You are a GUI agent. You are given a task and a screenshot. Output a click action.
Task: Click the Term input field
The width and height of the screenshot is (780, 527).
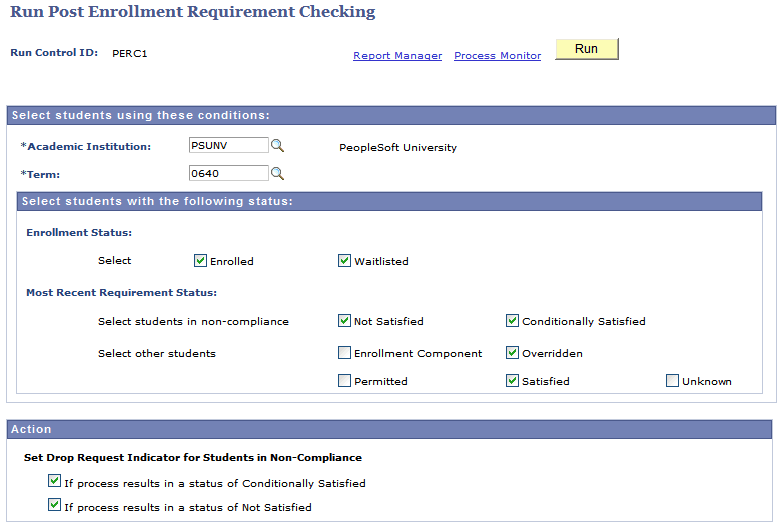(228, 173)
